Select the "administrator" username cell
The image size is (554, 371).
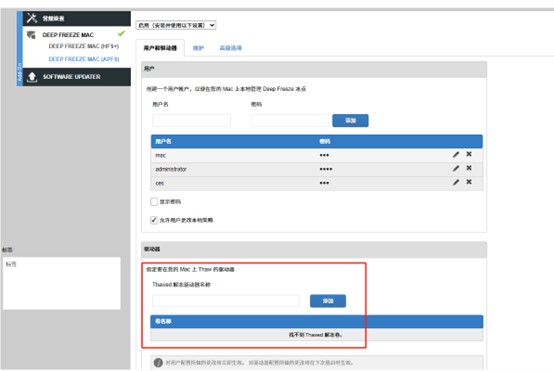(171, 169)
